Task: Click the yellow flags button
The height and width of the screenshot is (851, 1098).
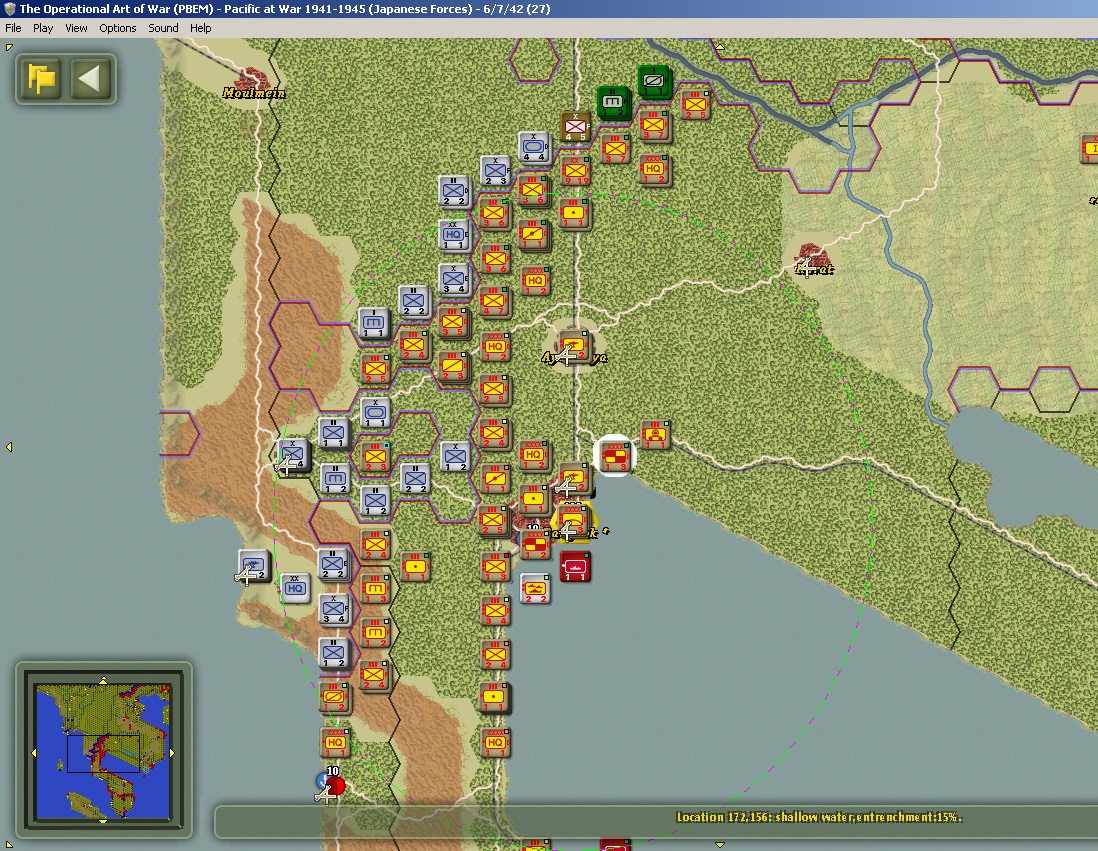Action: [x=41, y=78]
